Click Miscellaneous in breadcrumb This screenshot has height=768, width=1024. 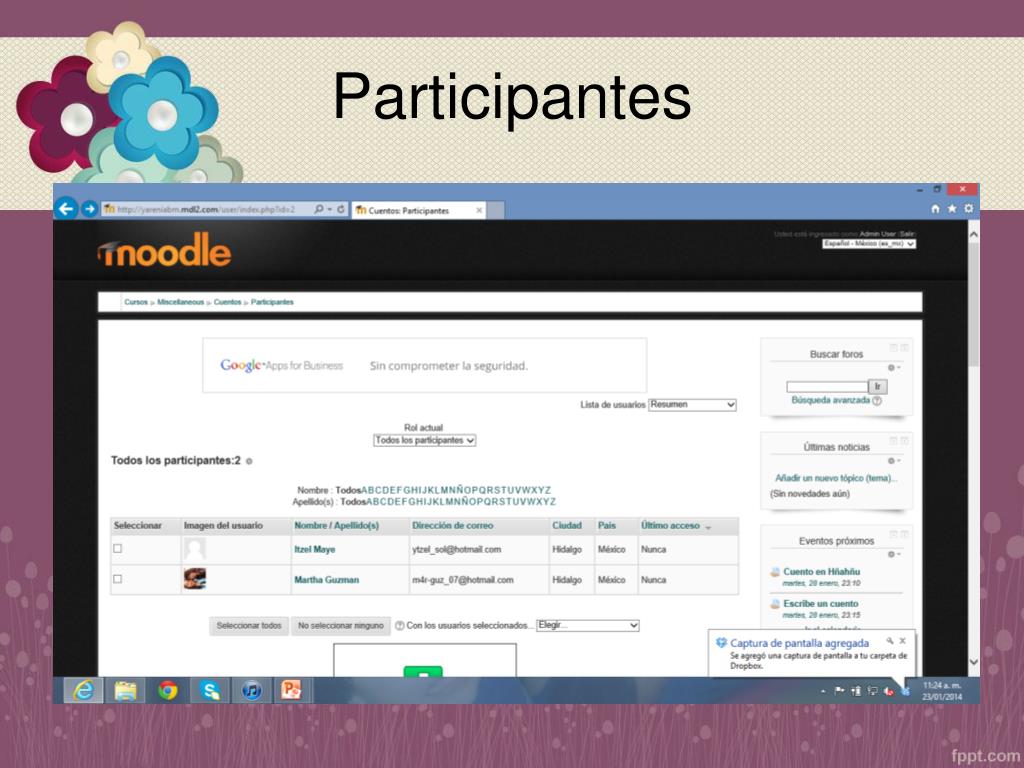180,302
